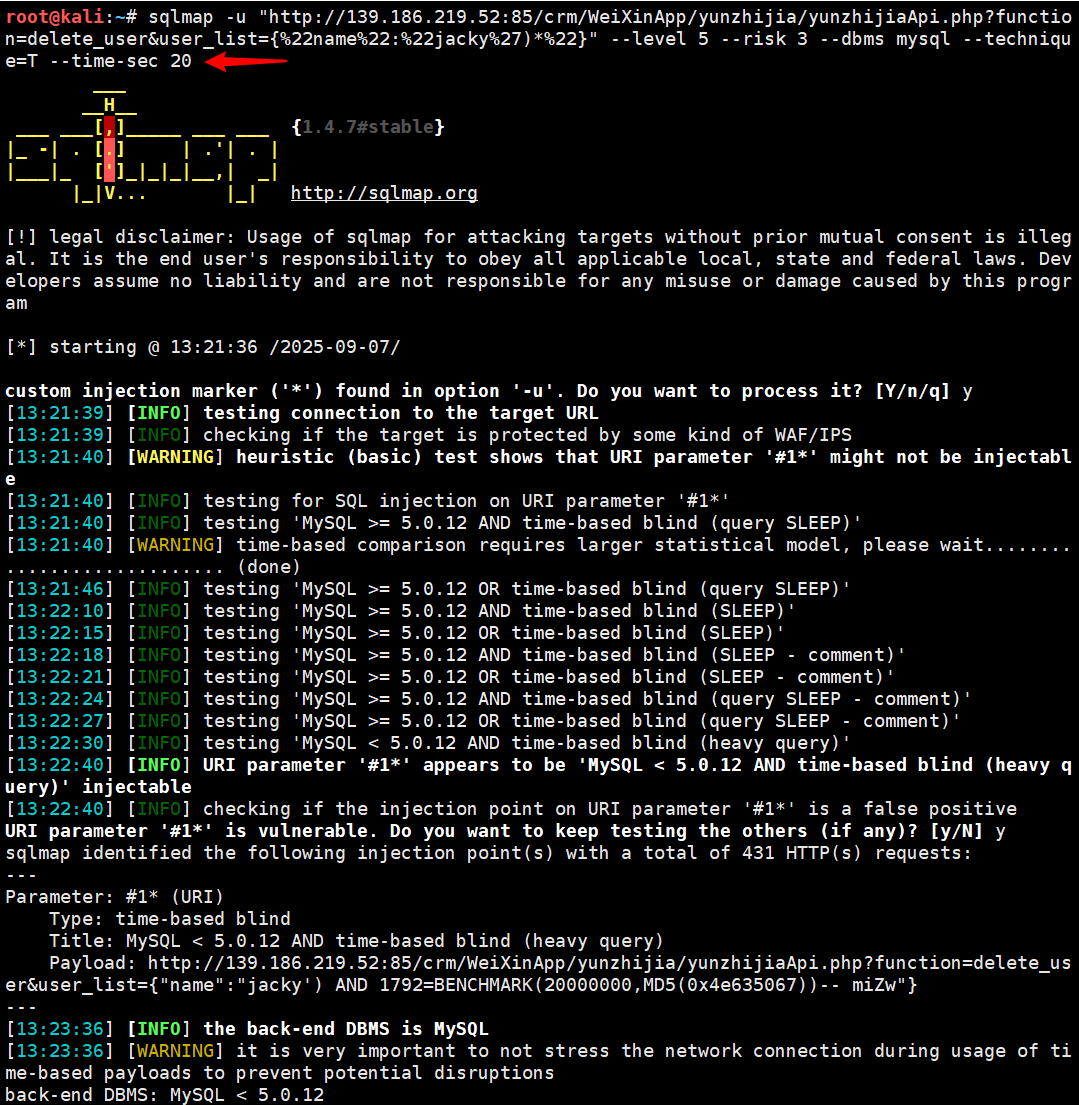Select 'back-end DBMS: MySQL < 5.0.12' line

point(165,1094)
